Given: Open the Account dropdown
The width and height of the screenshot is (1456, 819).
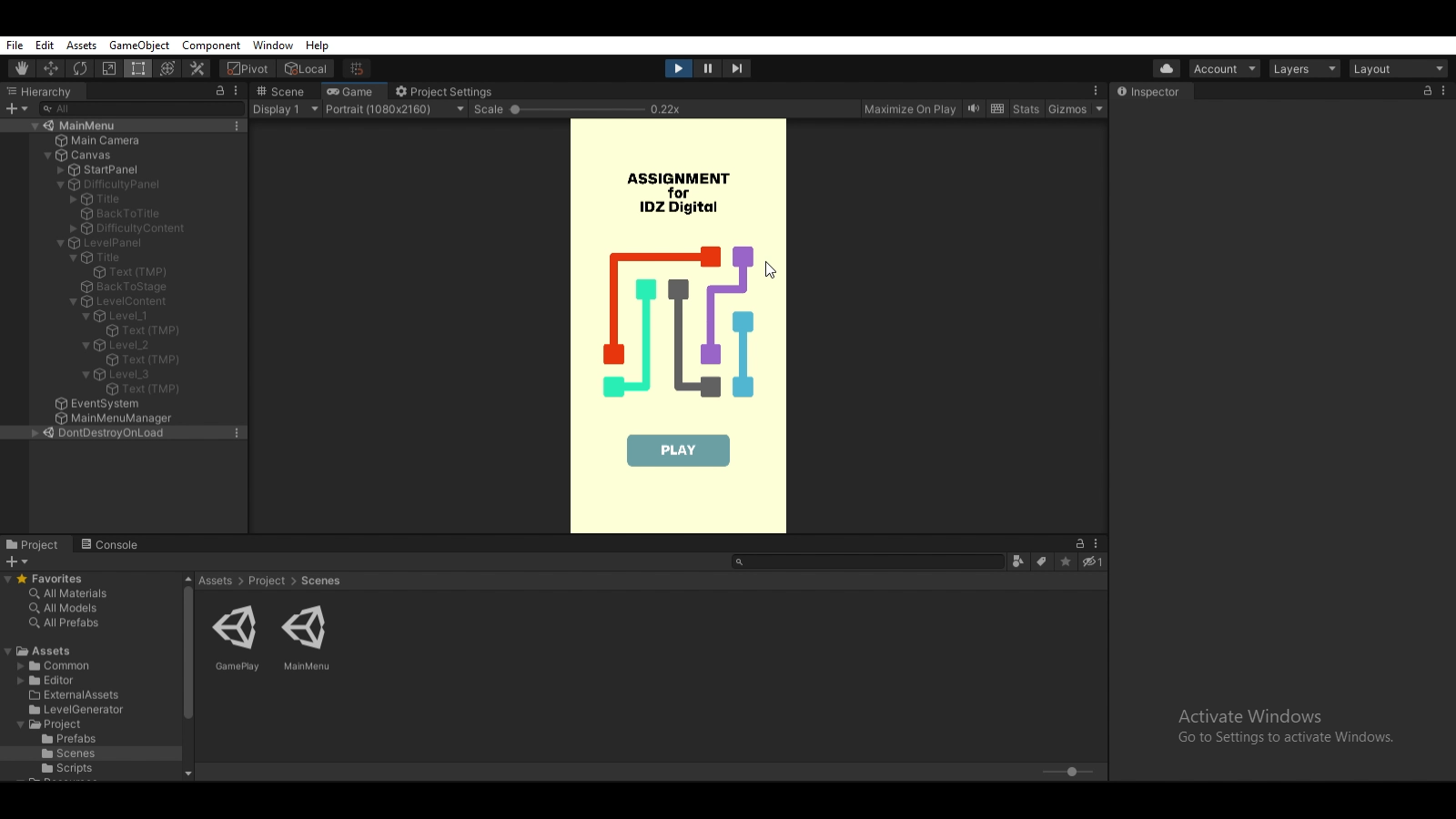Looking at the screenshot, I should tap(1224, 69).
